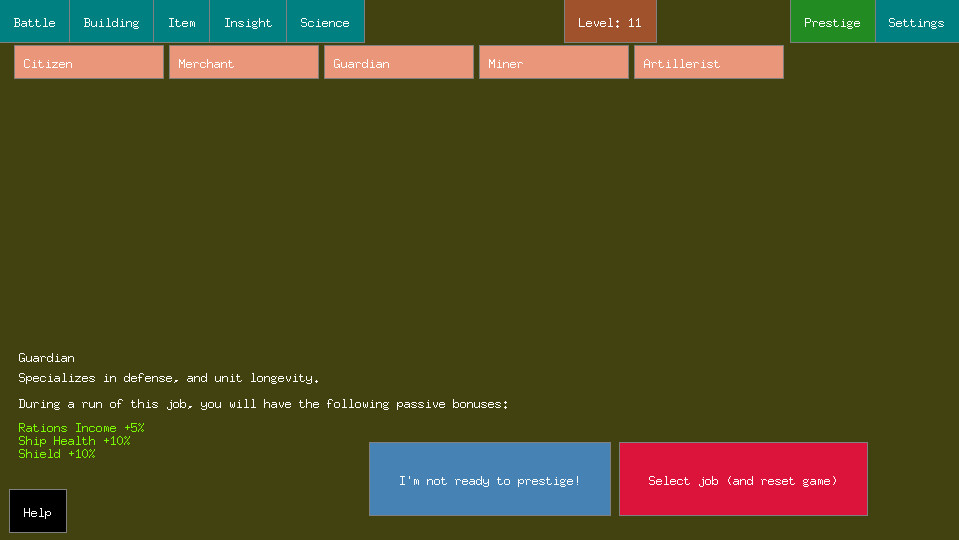Click the Shield +10% bonus line
Image resolution: width=959 pixels, height=540 pixels.
[57, 454]
